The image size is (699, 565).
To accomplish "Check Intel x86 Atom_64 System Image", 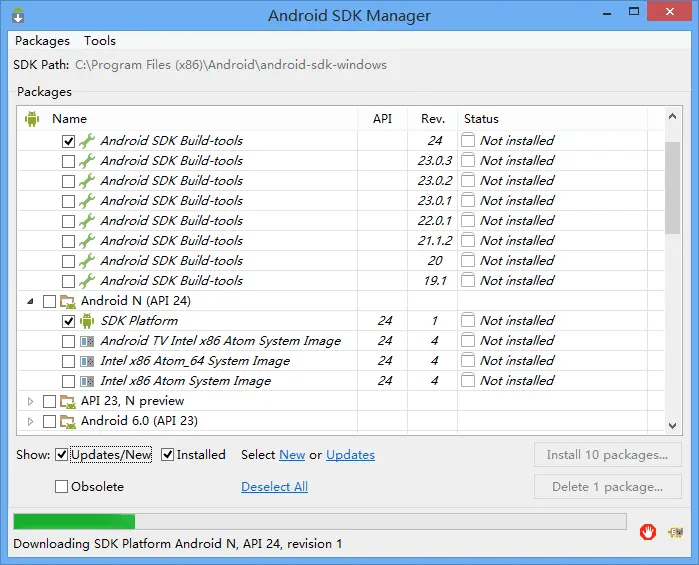I will [x=68, y=361].
